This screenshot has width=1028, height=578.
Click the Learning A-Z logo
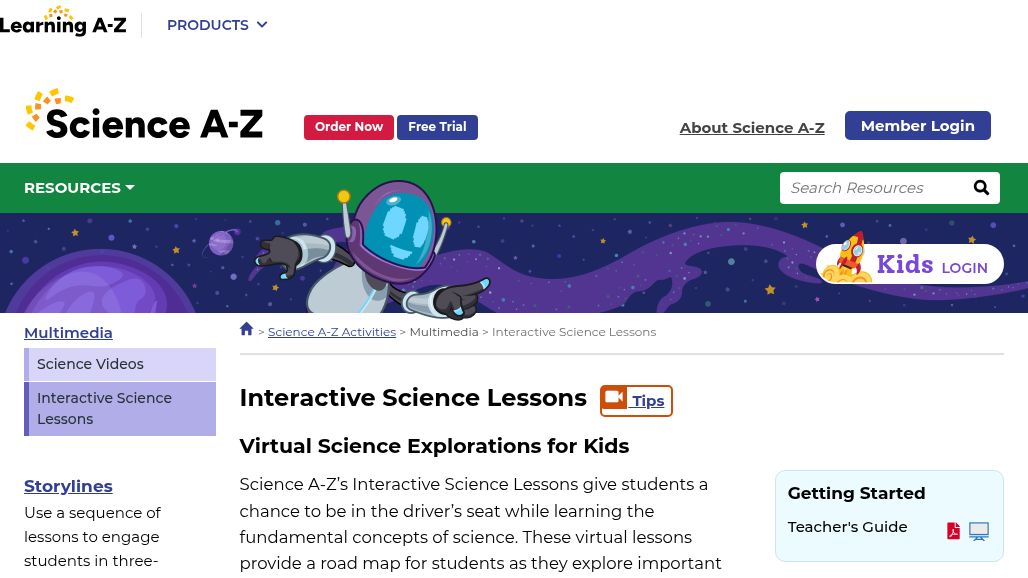coord(63,22)
